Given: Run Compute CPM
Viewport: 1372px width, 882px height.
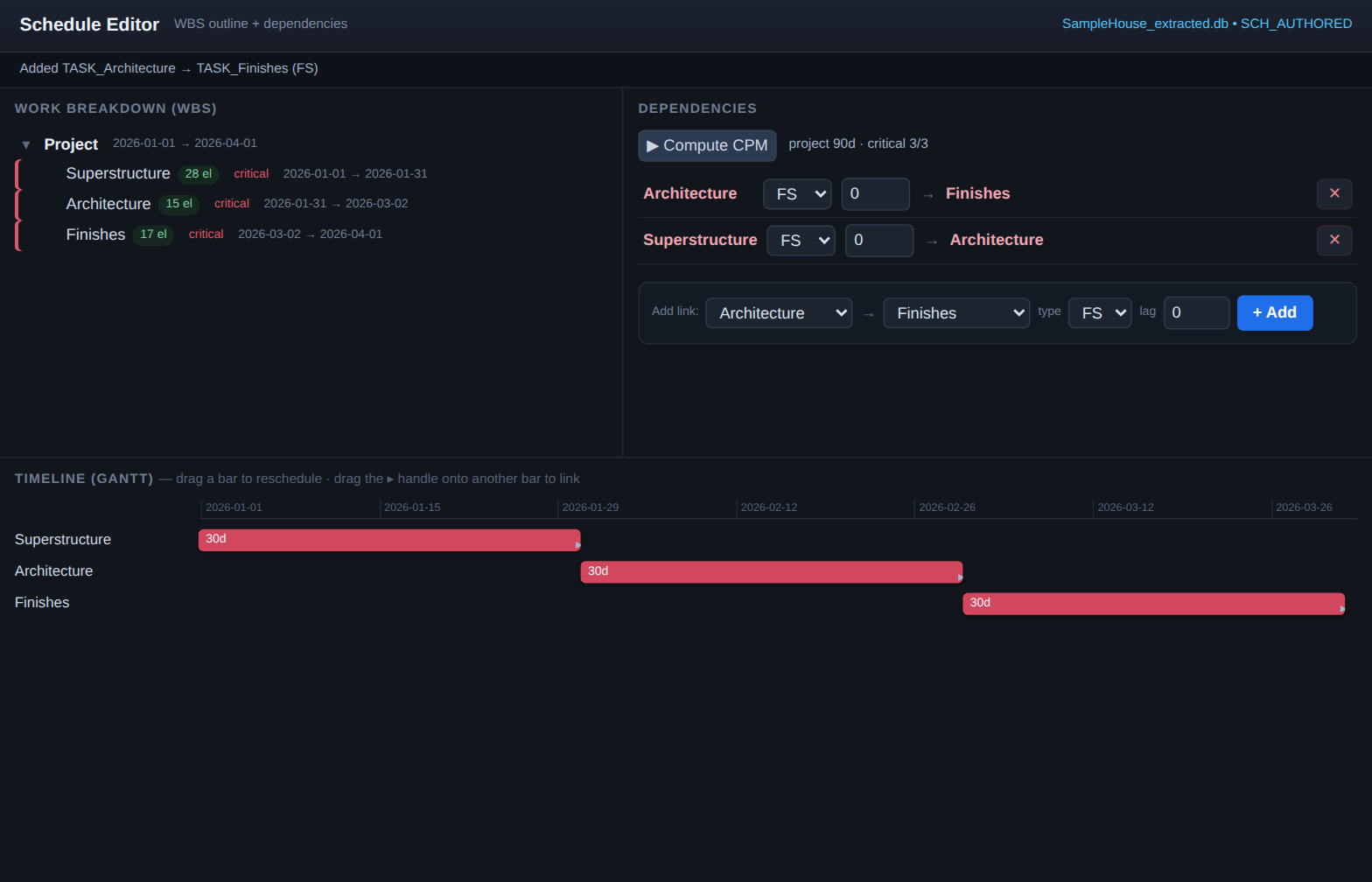Looking at the screenshot, I should click(707, 145).
